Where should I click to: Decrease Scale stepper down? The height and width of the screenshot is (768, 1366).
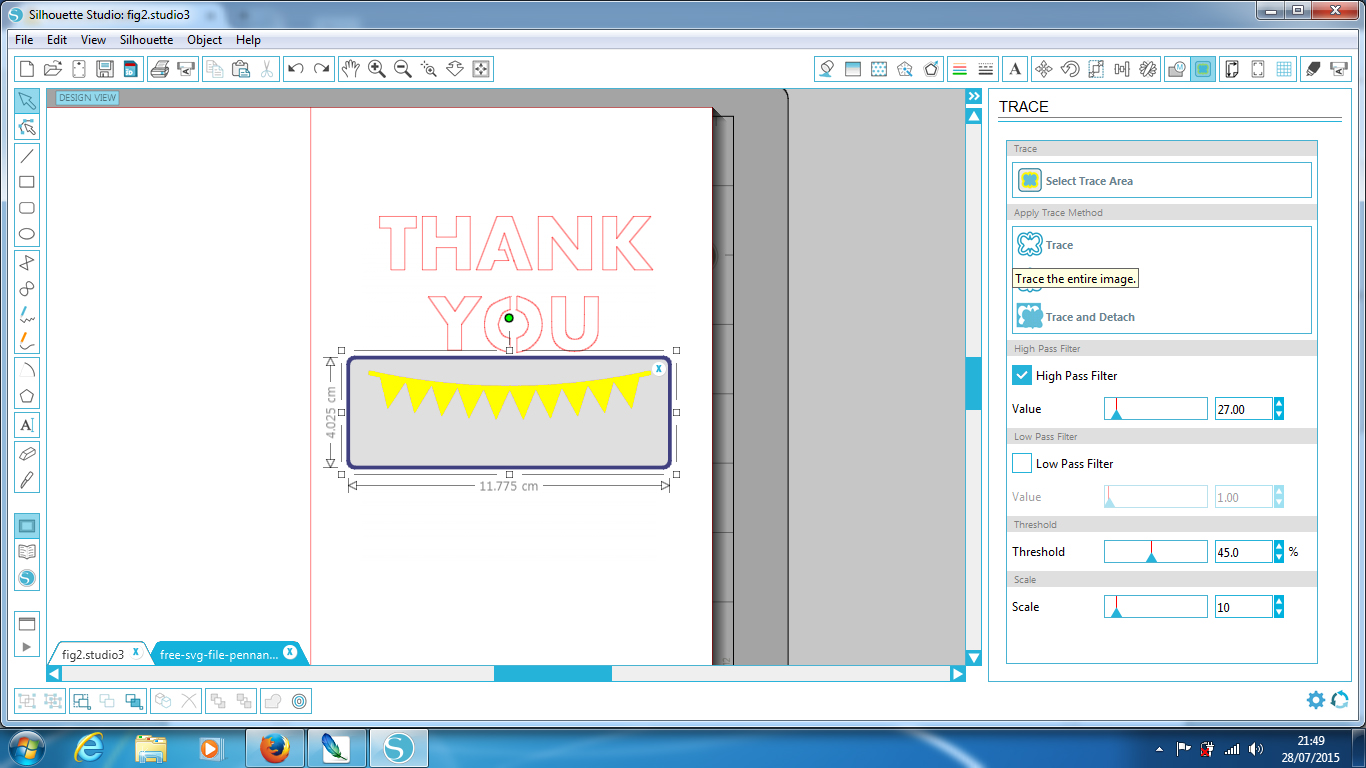[1279, 612]
